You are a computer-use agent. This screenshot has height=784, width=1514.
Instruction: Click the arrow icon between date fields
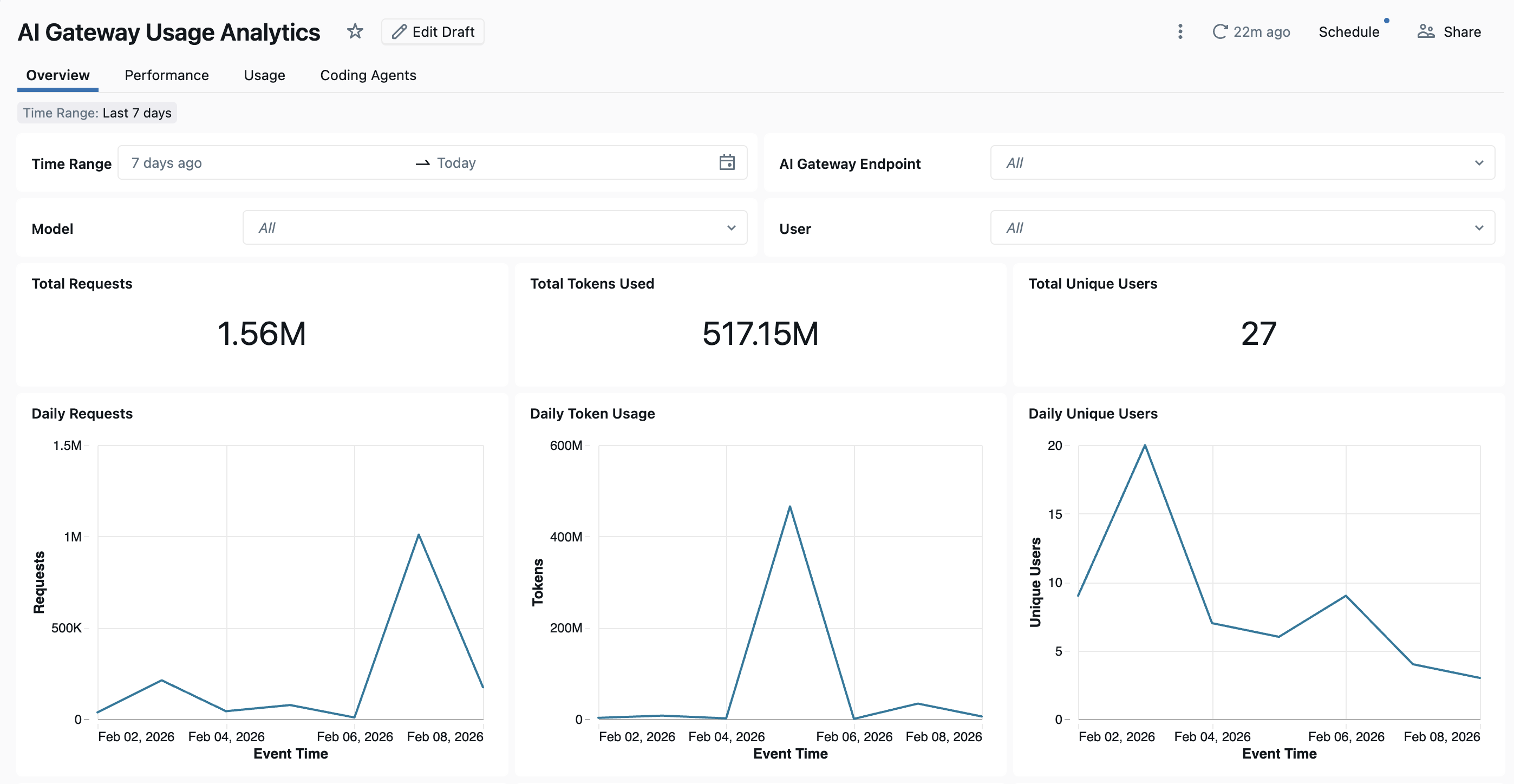tap(421, 164)
